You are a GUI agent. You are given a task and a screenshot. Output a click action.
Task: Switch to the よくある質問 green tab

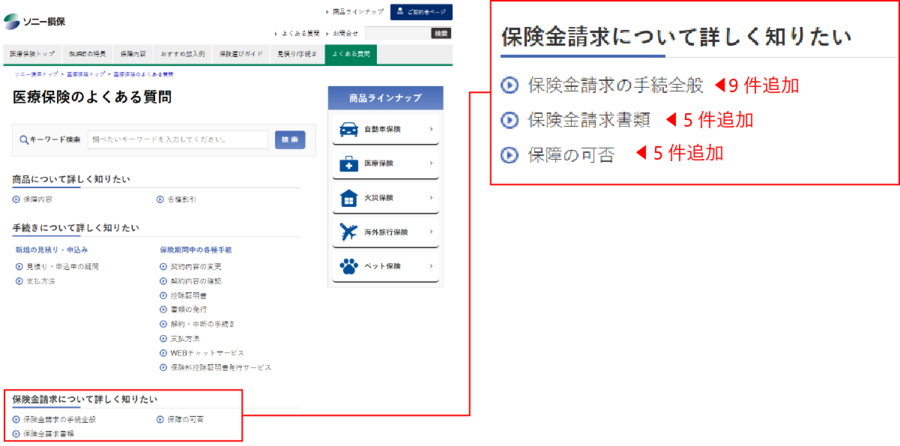pos(351,54)
